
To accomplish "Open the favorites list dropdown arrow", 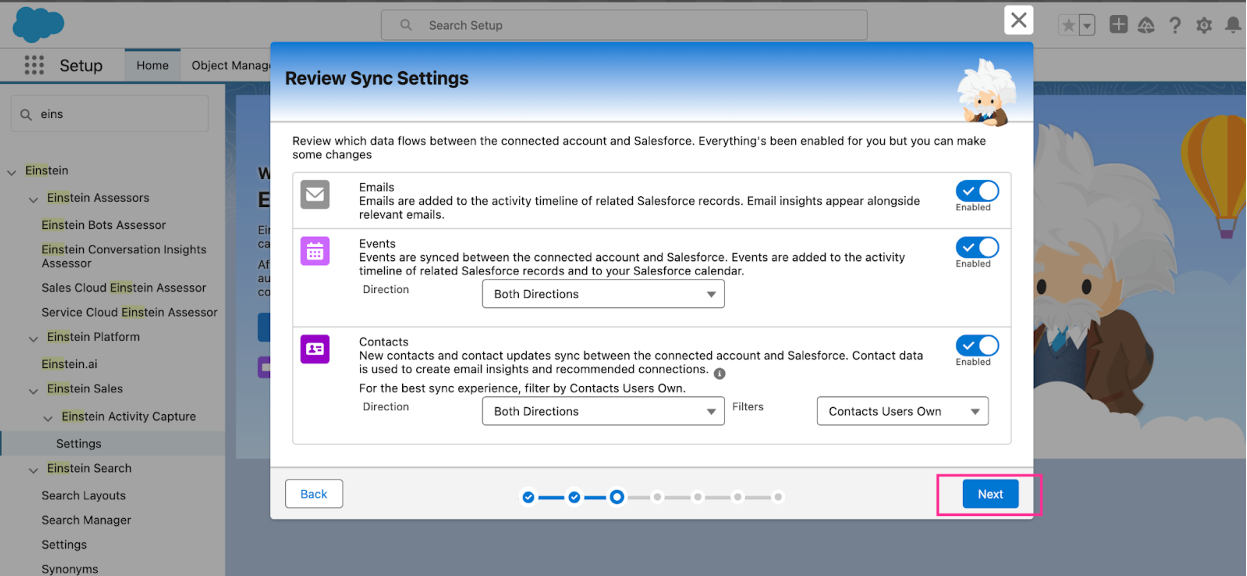I will [x=1087, y=26].
